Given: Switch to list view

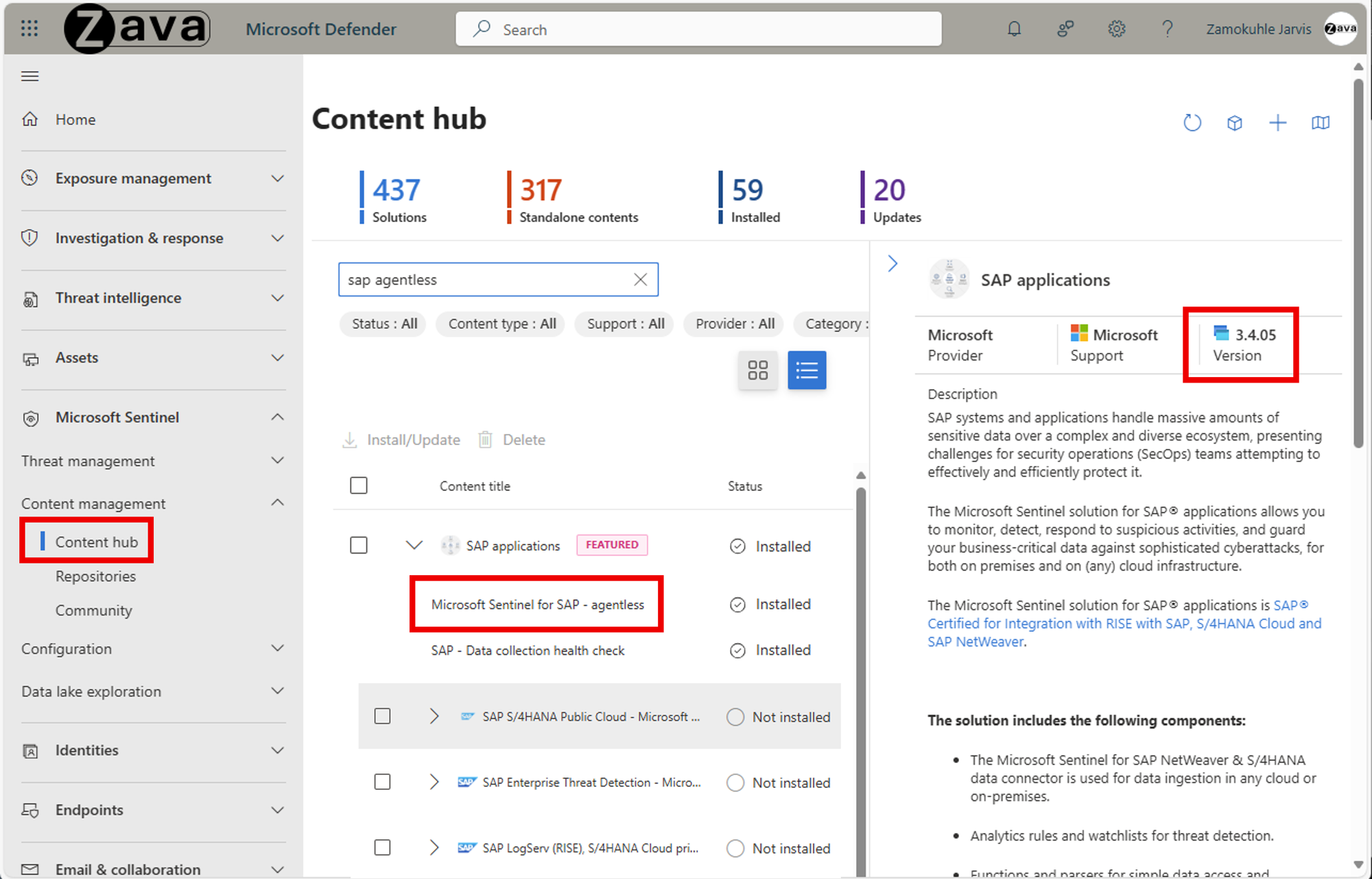Looking at the screenshot, I should pos(807,370).
